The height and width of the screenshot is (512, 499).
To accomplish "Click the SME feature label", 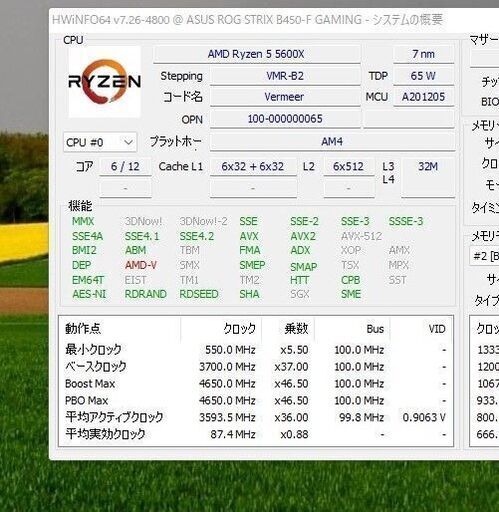I will pyautogui.click(x=351, y=294).
